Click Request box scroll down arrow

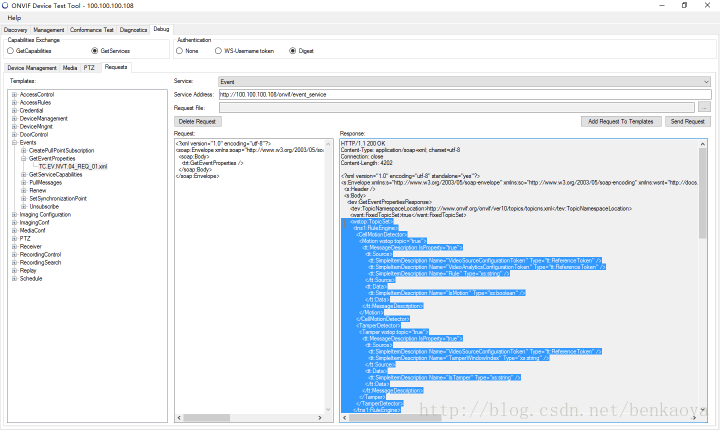pyautogui.click(x=328, y=409)
